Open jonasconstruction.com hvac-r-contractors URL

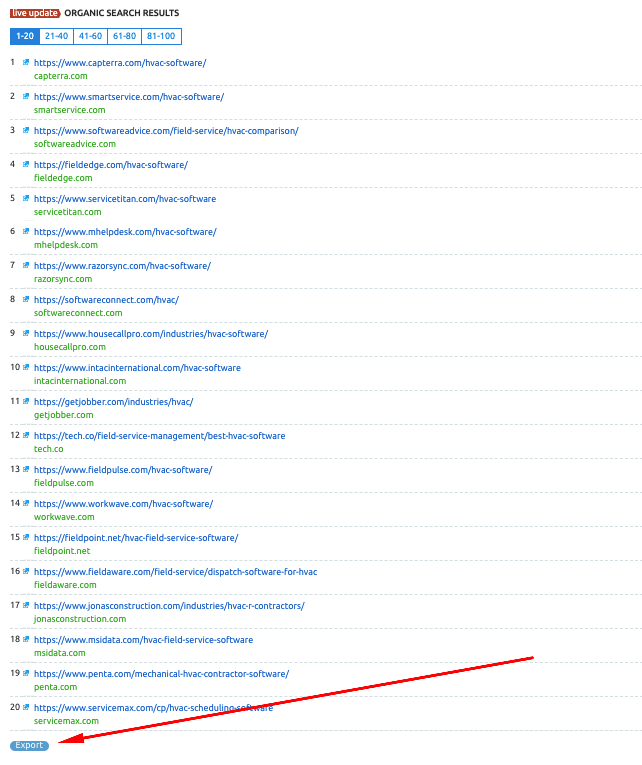tap(169, 606)
